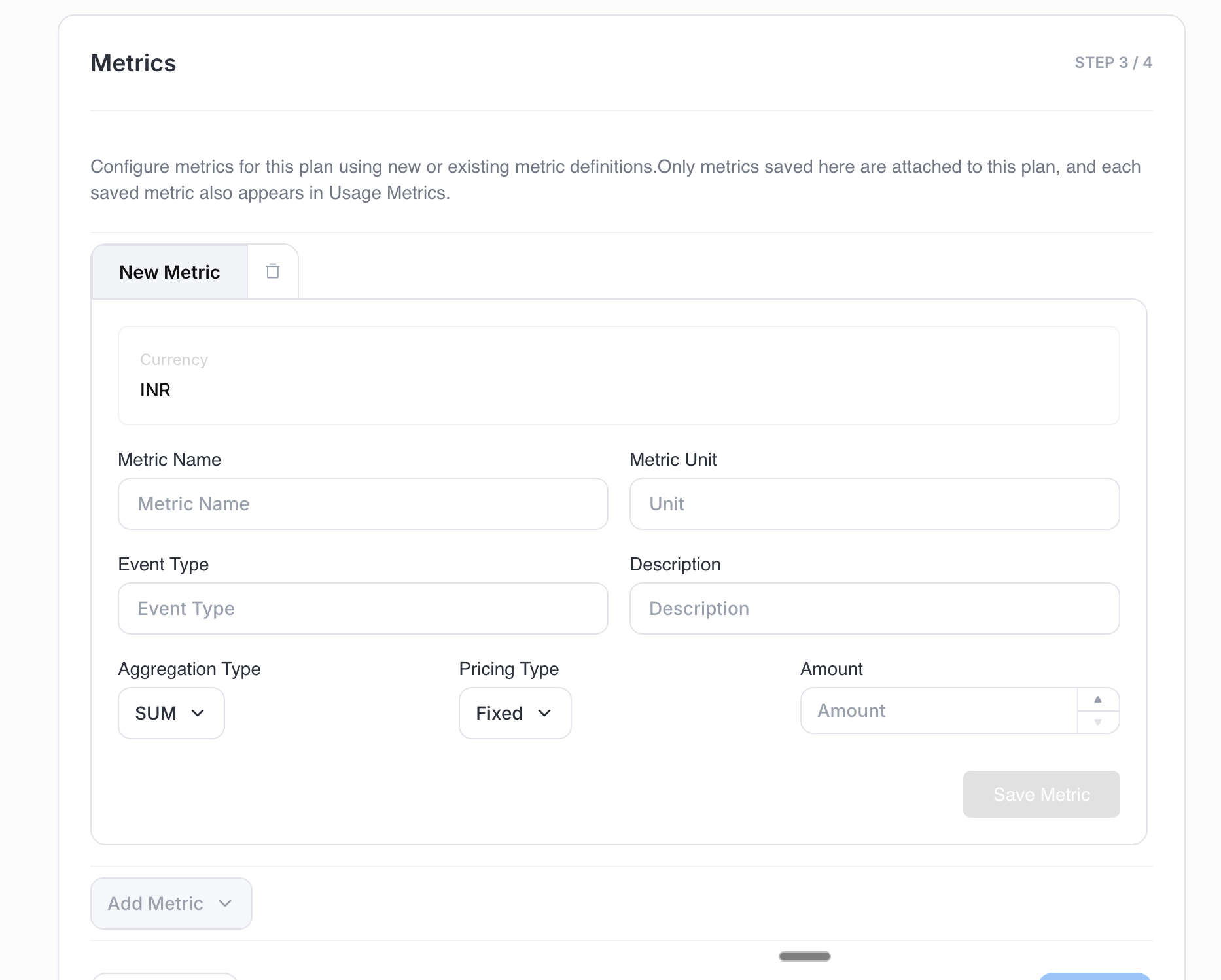Select the New Metric tab
This screenshot has width=1221, height=980.
169,272
